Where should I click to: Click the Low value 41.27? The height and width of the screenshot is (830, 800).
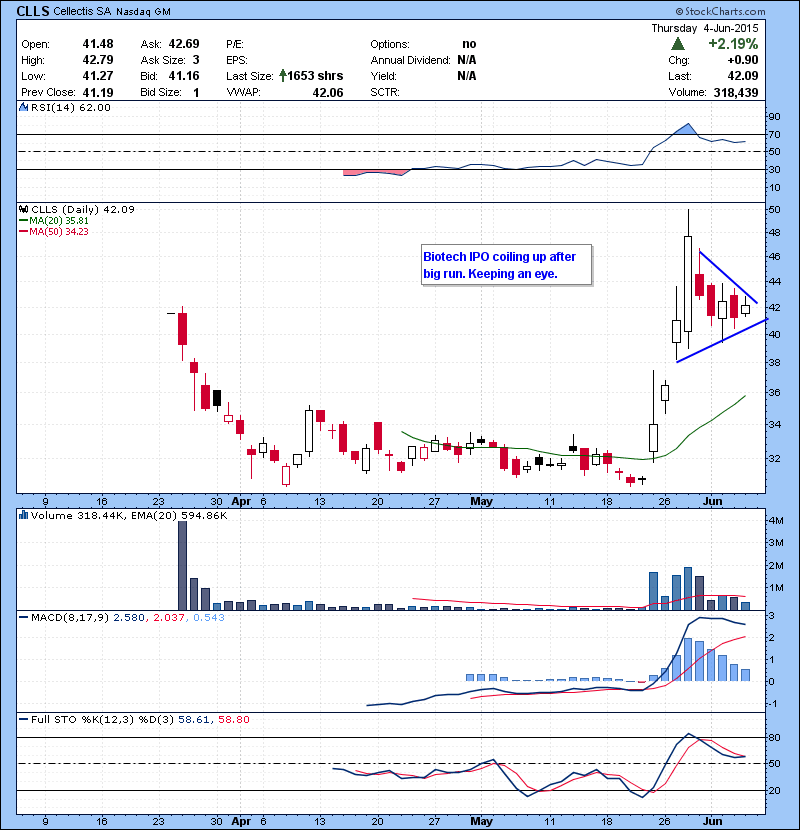pyautogui.click(x=98, y=76)
